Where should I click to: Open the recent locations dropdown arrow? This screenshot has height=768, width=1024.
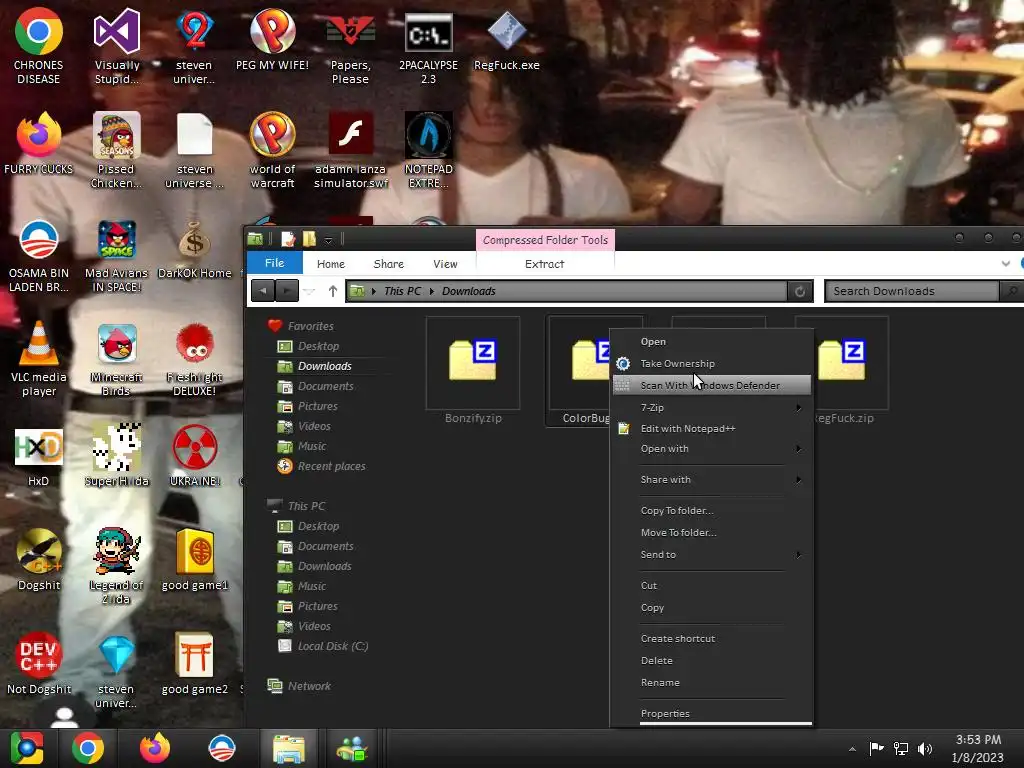[x=310, y=291]
